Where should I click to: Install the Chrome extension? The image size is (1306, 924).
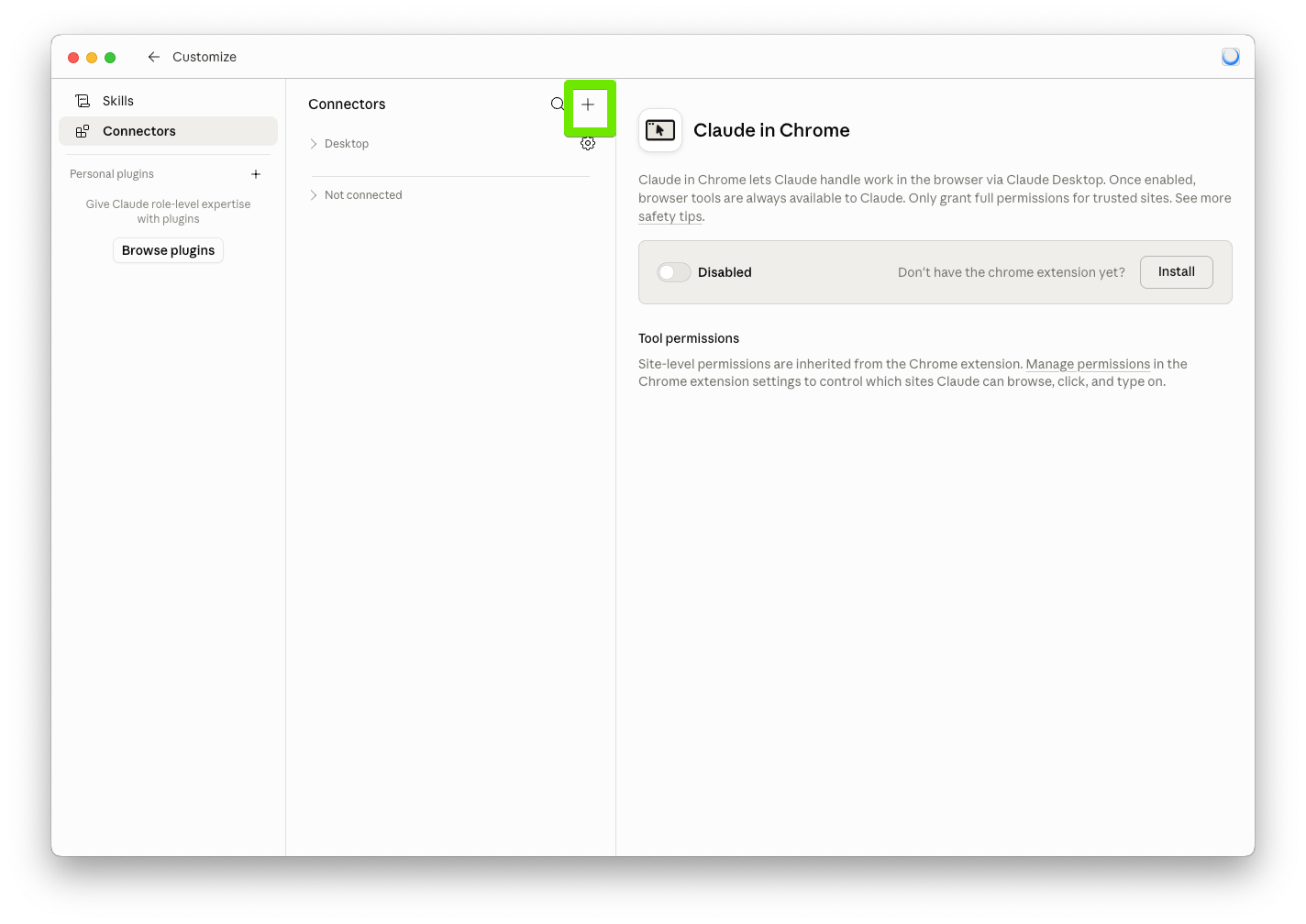point(1177,272)
